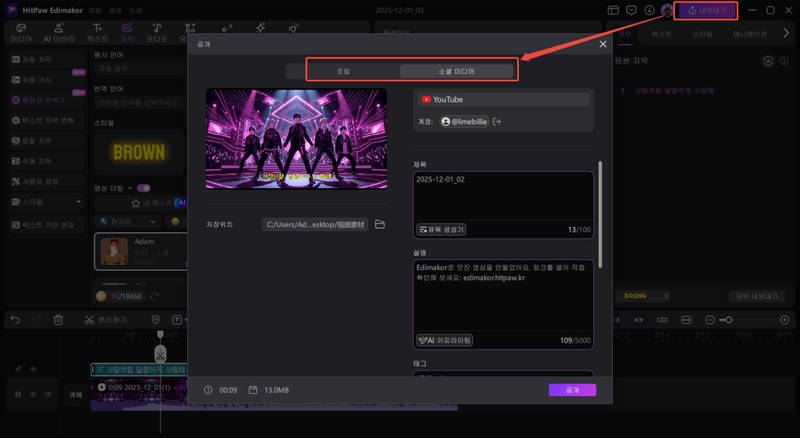Zoom in timeline with plus icon

coord(785,320)
